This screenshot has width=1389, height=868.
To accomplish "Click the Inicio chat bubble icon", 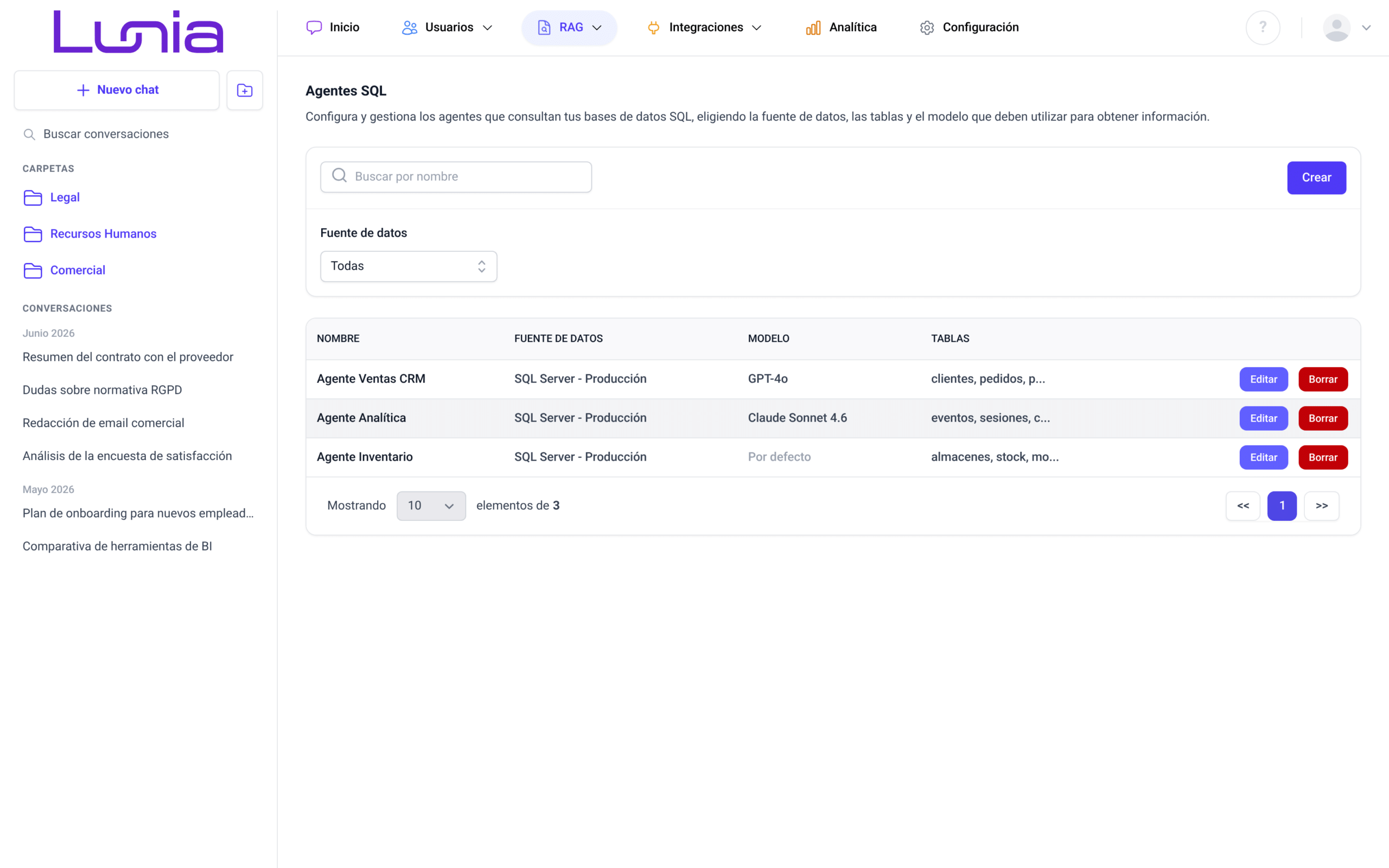I will point(314,28).
